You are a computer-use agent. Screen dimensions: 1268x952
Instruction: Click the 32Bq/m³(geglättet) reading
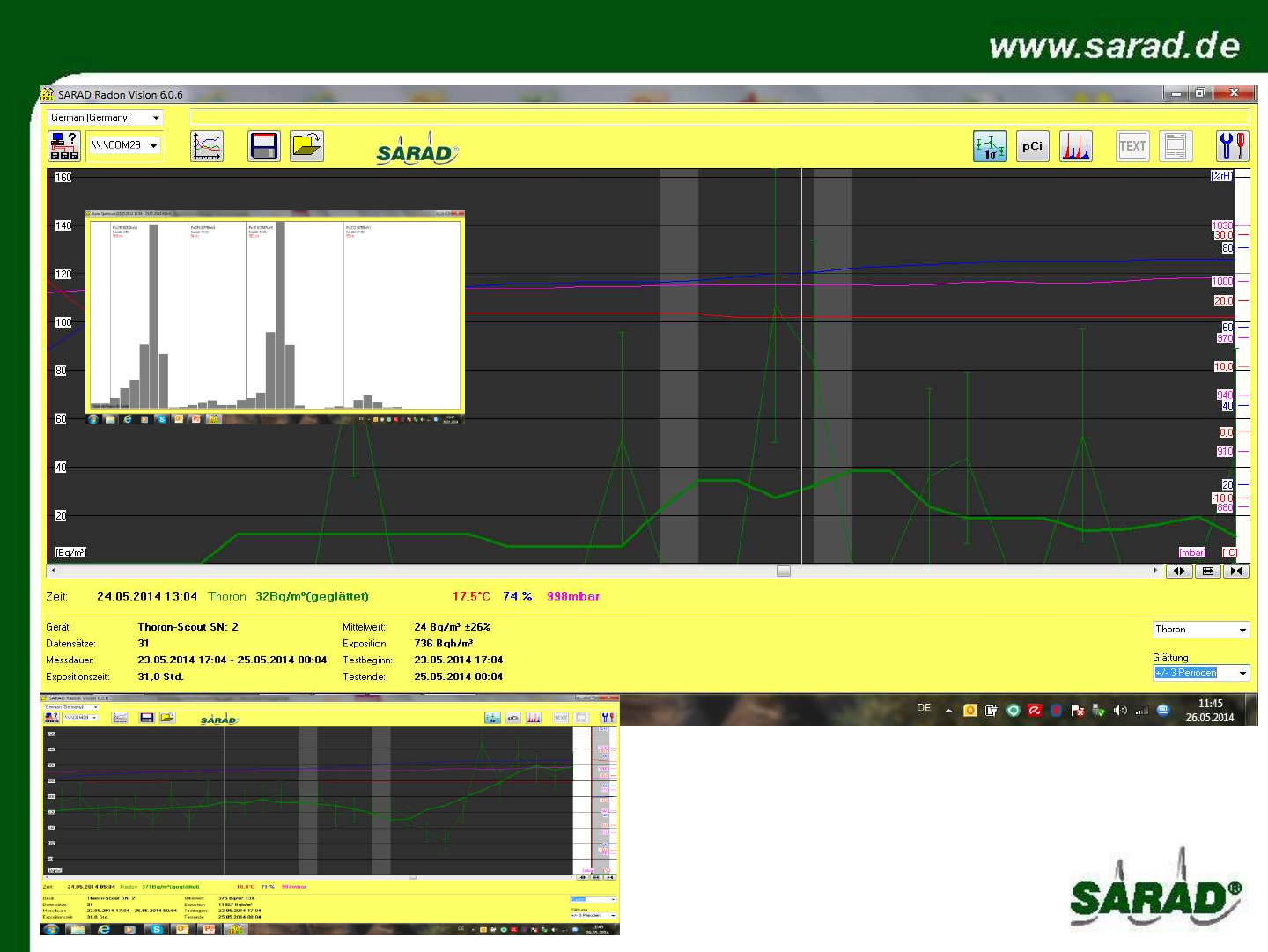pos(312,596)
